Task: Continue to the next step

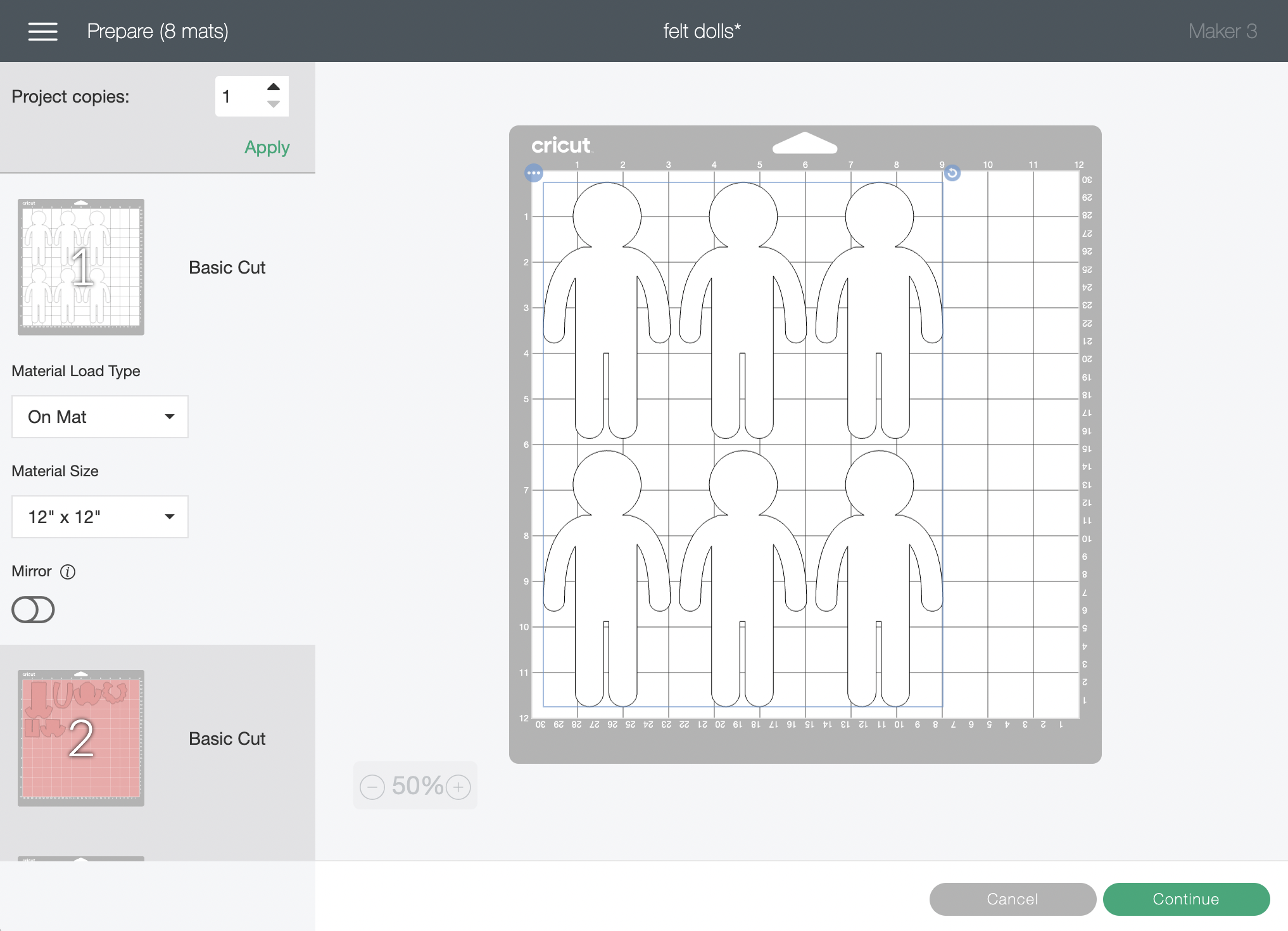Action: point(1186,899)
